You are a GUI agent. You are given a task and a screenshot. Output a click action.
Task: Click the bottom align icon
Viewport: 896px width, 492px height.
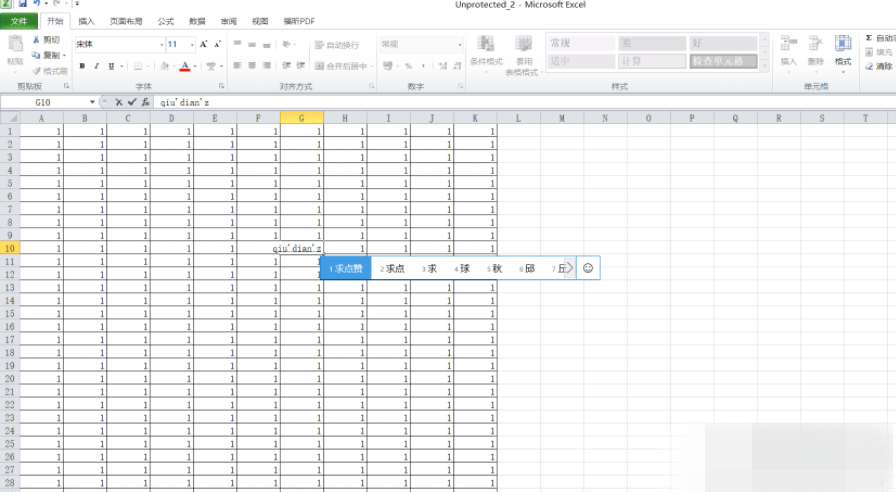coord(266,44)
